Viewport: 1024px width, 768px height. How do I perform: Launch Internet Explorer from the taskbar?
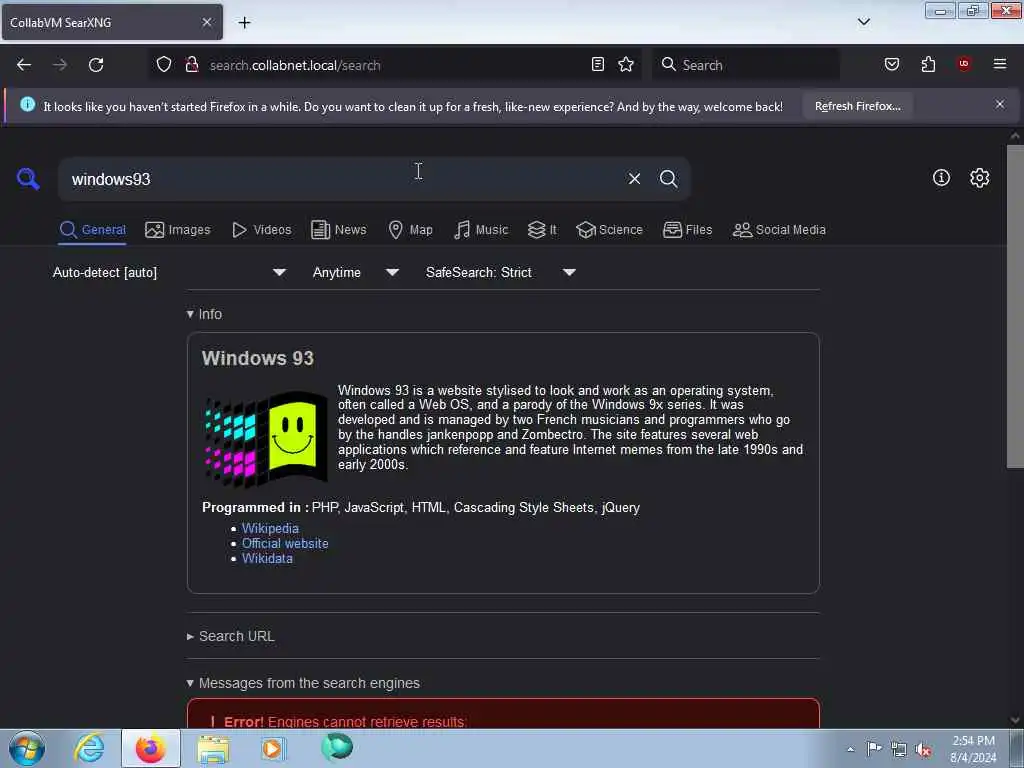click(x=89, y=748)
